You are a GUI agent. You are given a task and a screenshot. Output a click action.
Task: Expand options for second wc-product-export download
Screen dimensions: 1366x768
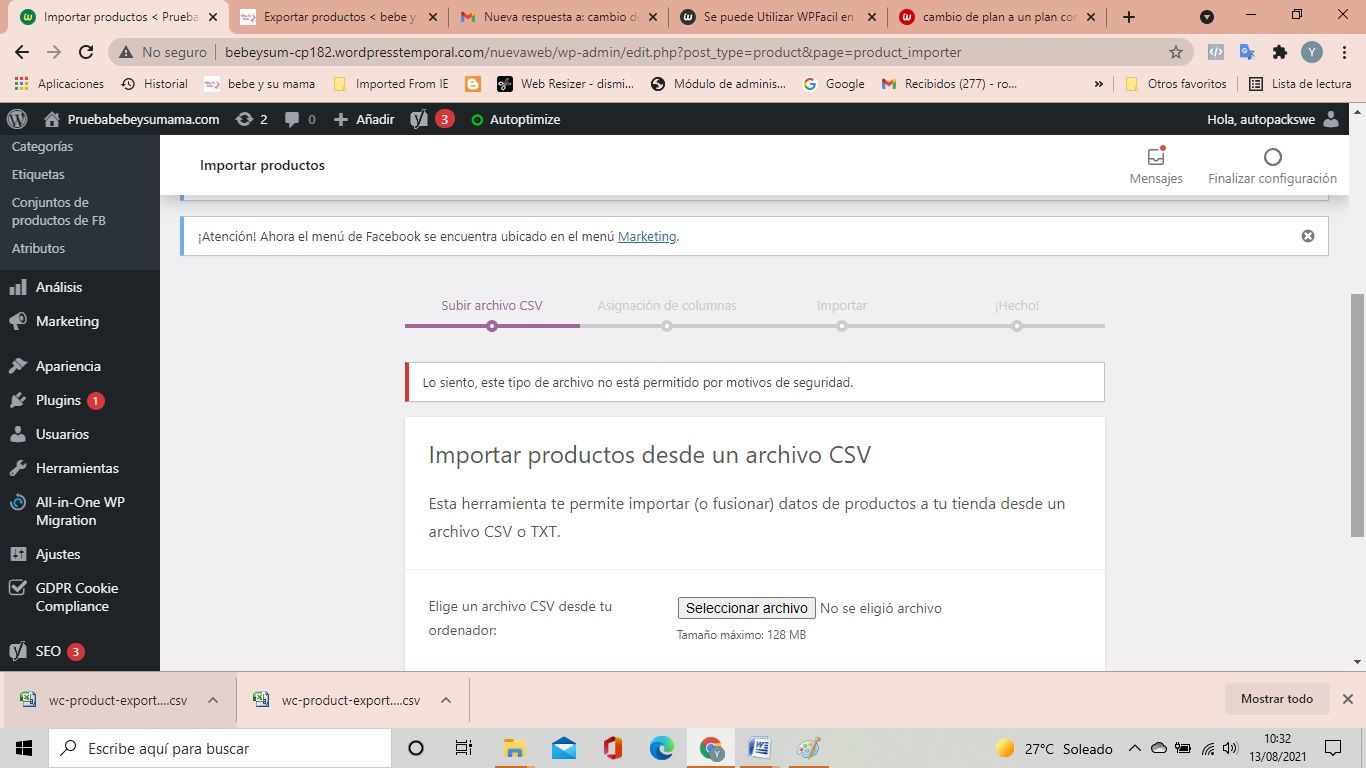pyautogui.click(x=446, y=700)
